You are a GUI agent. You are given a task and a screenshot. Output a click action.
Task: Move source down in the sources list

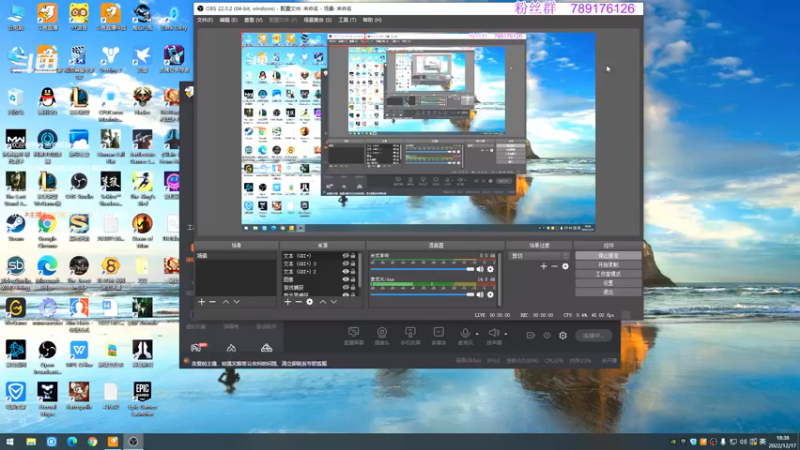point(333,302)
